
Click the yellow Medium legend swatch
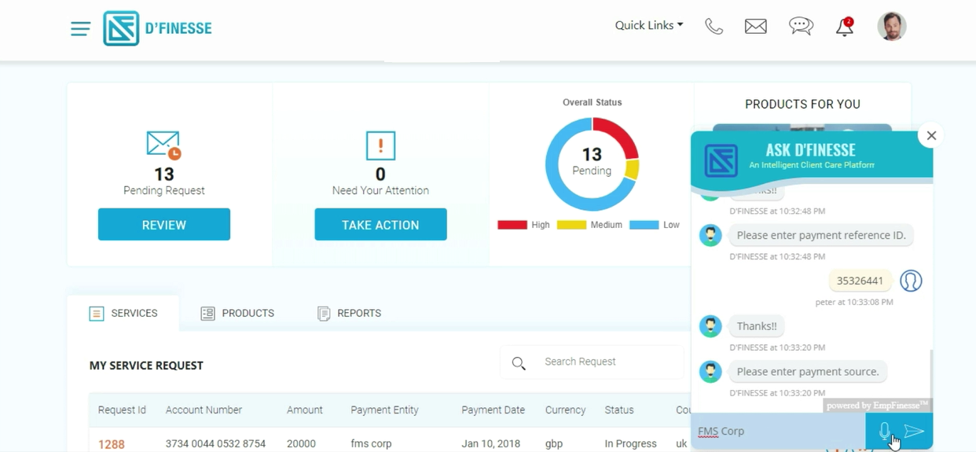[x=571, y=225]
